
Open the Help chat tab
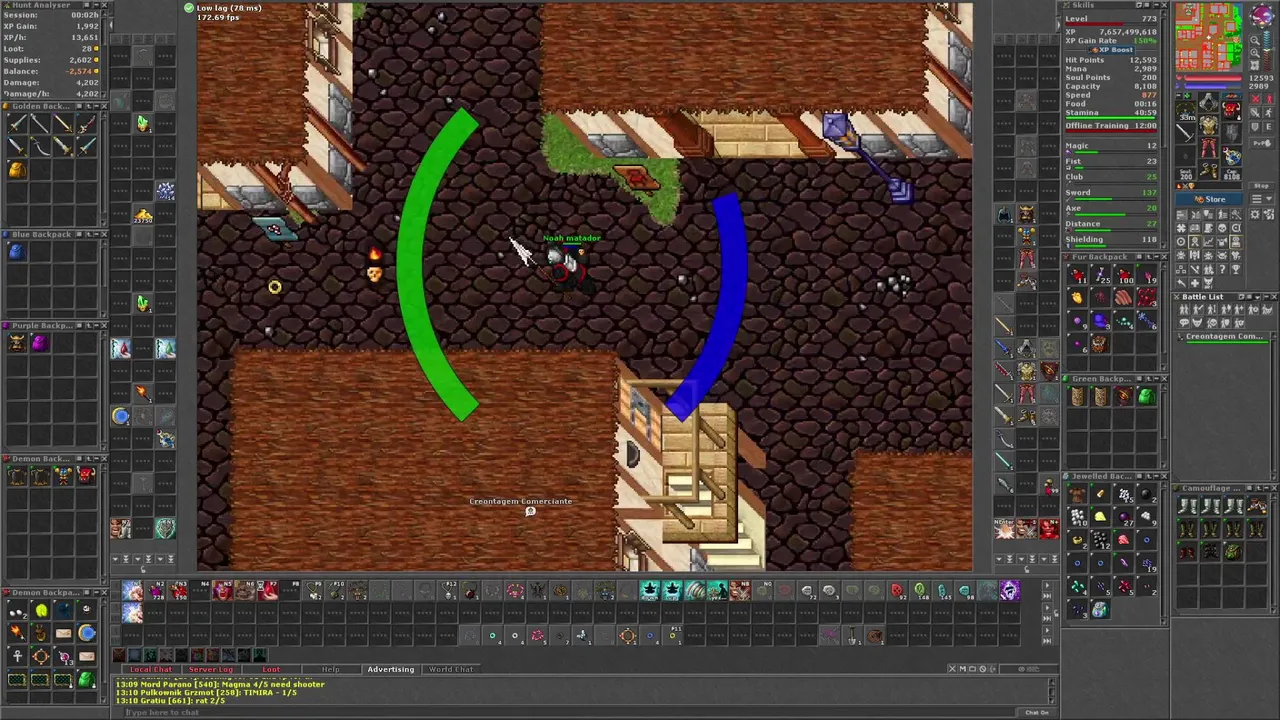[330, 669]
